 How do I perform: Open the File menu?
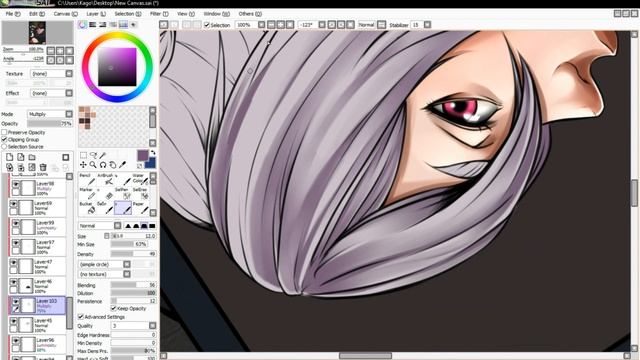point(13,14)
